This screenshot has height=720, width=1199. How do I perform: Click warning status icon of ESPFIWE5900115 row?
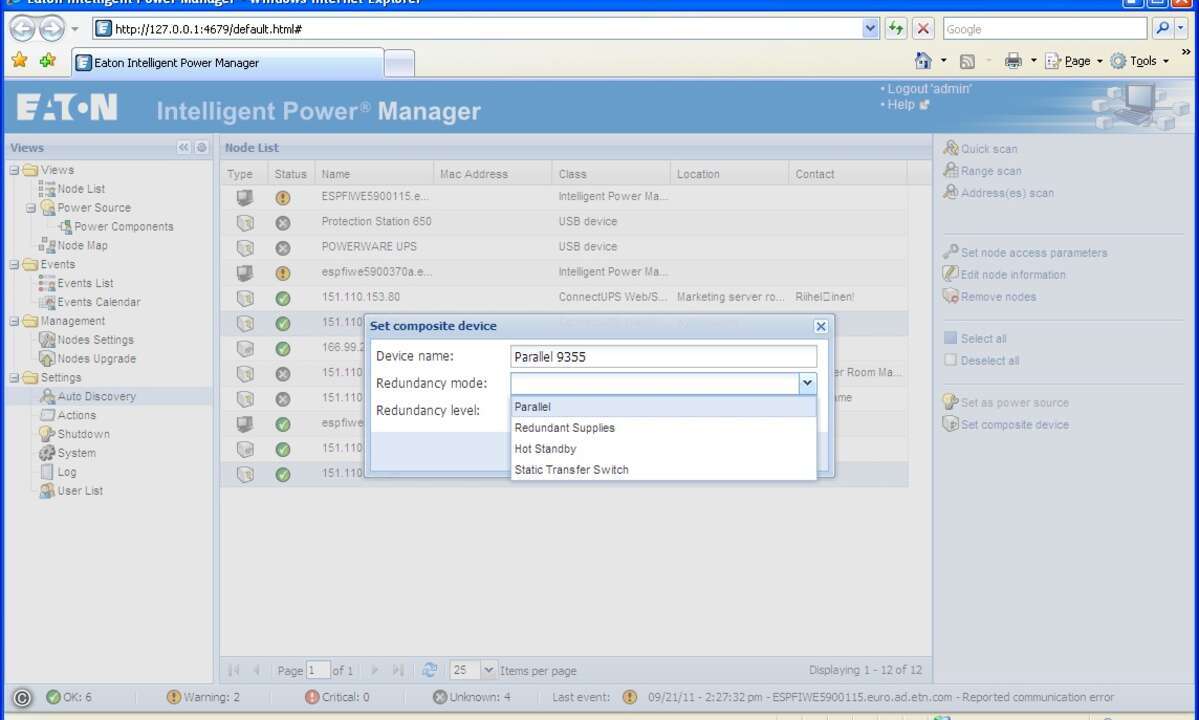click(283, 197)
